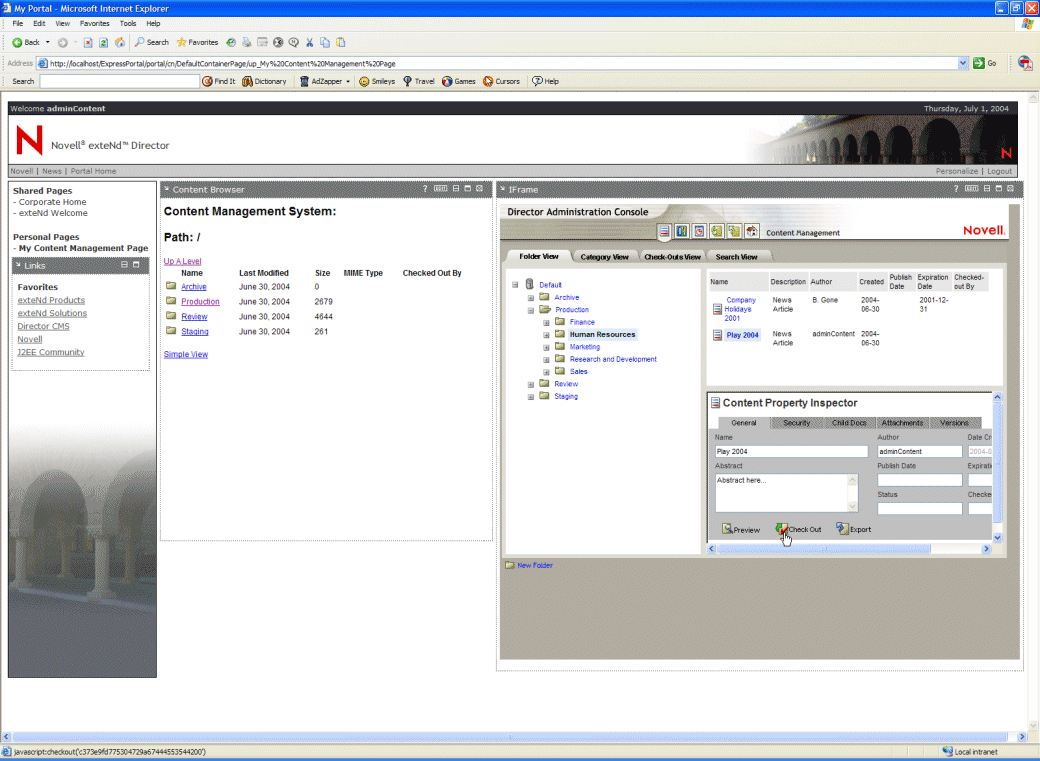Collapse the Production folder tree node
Screen dimensions: 1040x761
[531, 310]
